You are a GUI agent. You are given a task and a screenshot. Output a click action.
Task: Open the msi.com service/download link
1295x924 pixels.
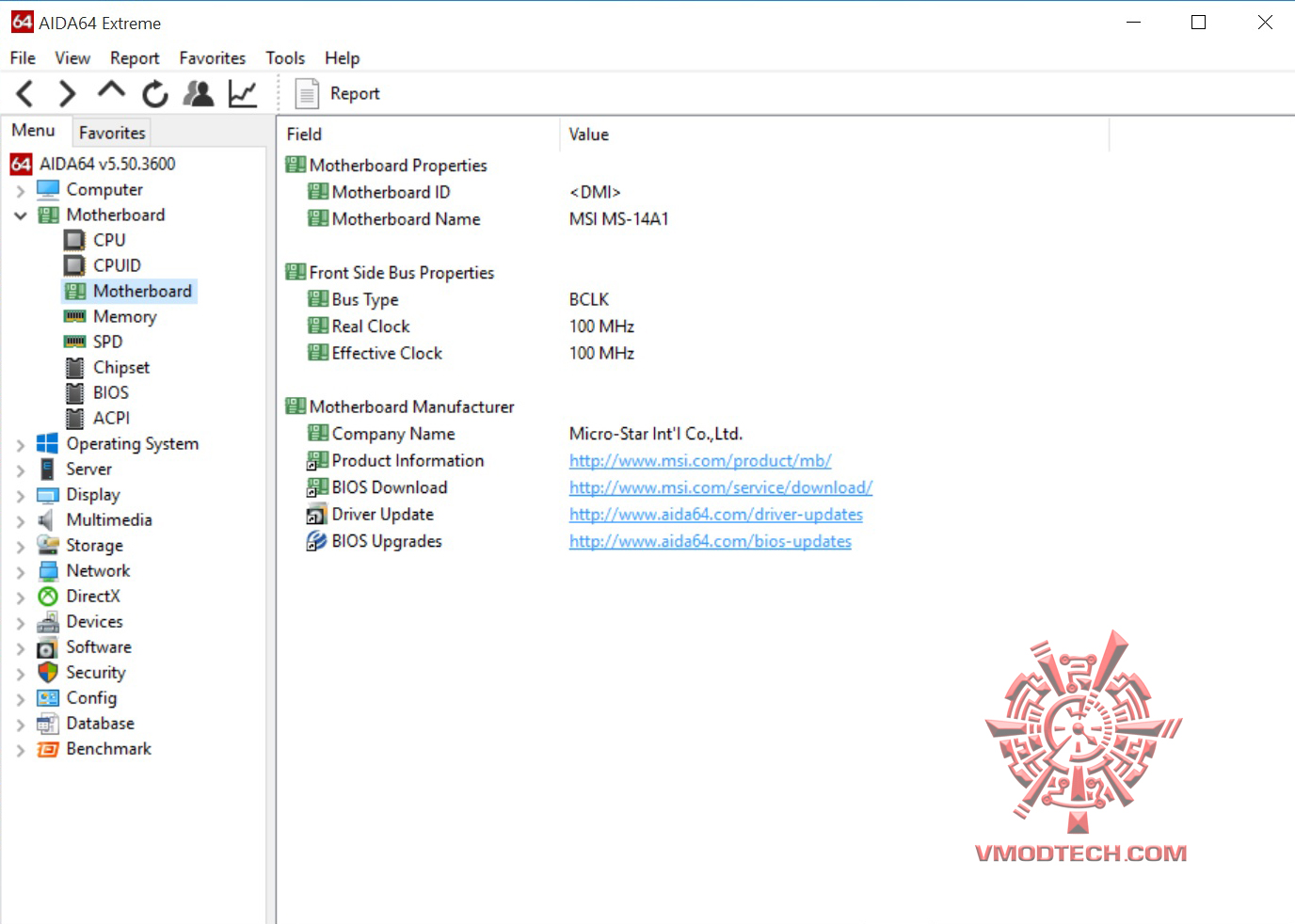point(721,487)
